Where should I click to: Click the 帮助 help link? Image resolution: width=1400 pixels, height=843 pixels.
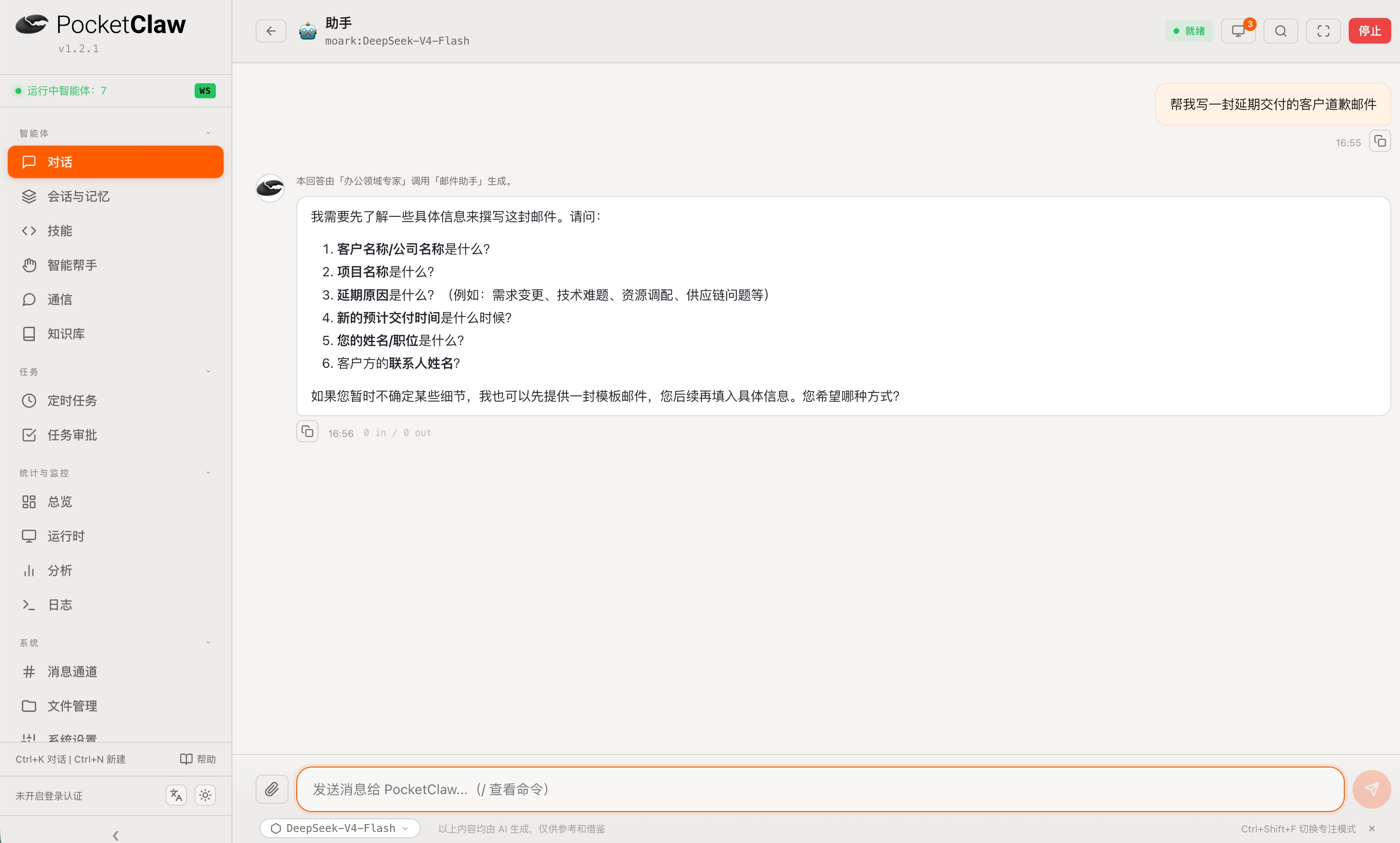(198, 759)
